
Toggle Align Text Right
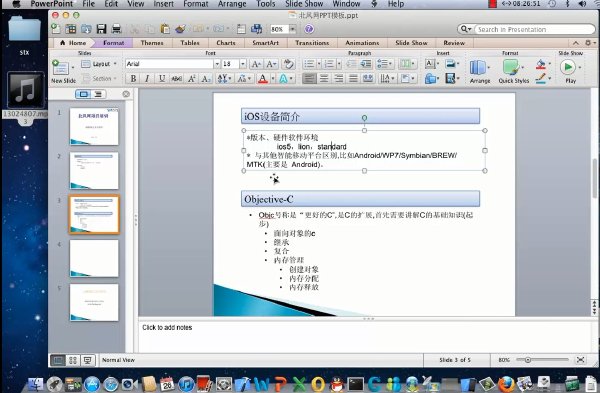(x=339, y=79)
